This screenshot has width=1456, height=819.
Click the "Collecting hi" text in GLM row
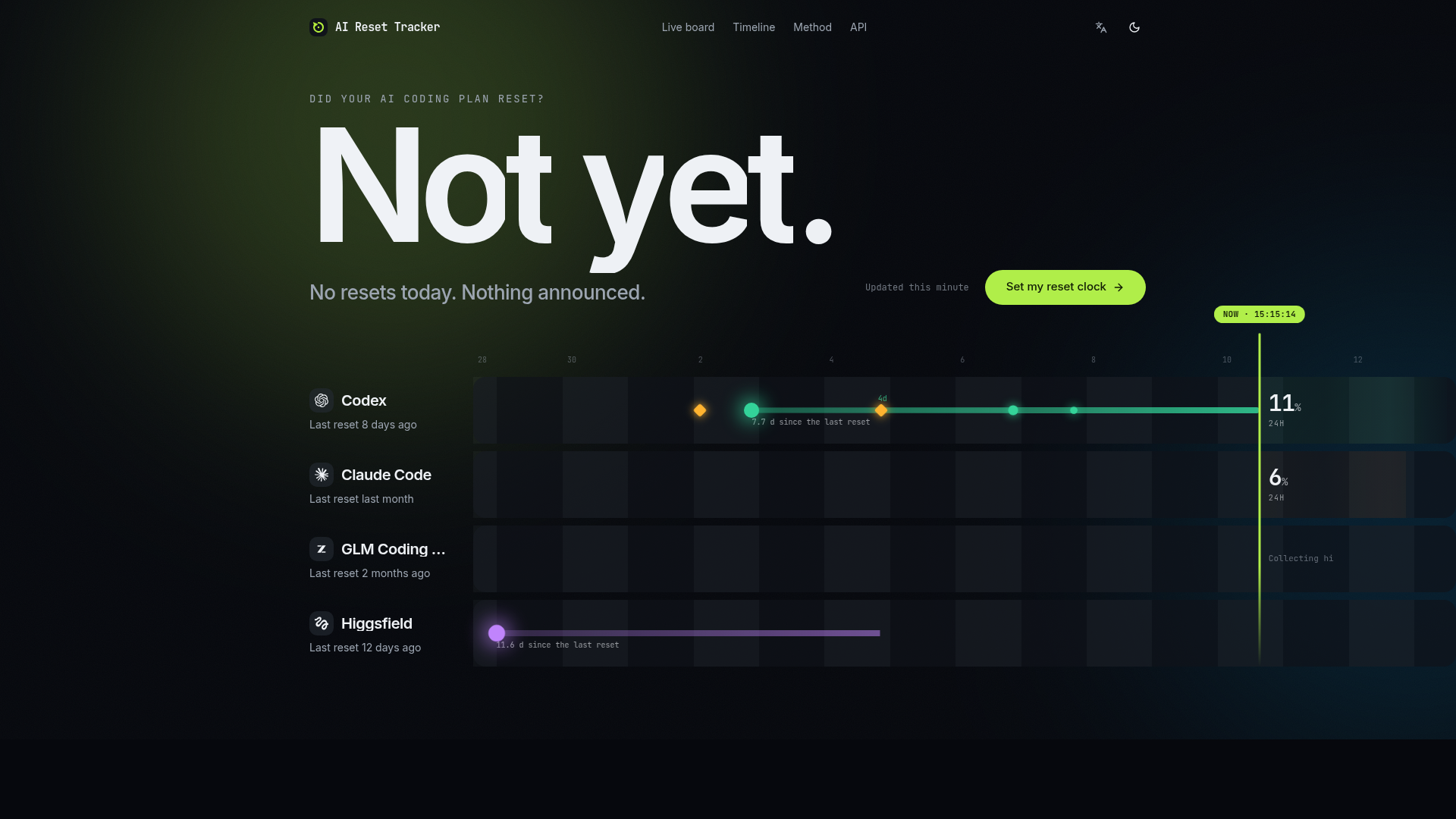pos(1301,559)
